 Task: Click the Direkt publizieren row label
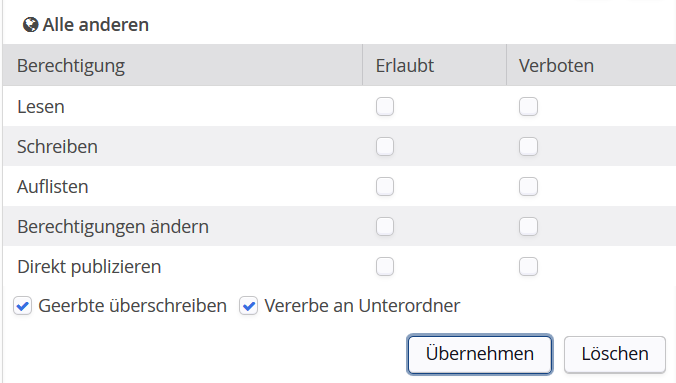89,267
